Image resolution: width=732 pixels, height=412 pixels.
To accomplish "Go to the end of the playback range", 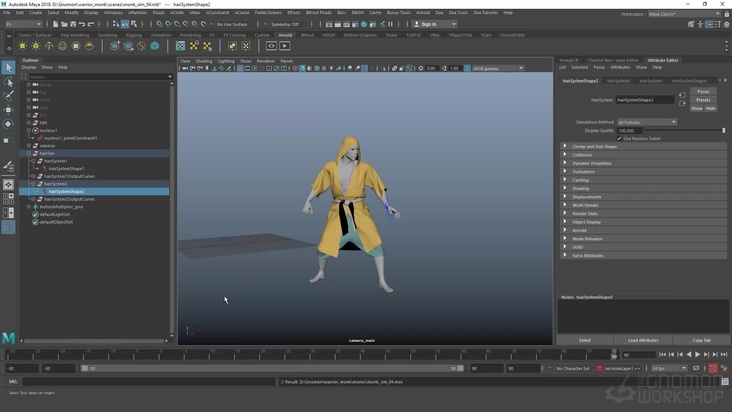I will click(724, 355).
